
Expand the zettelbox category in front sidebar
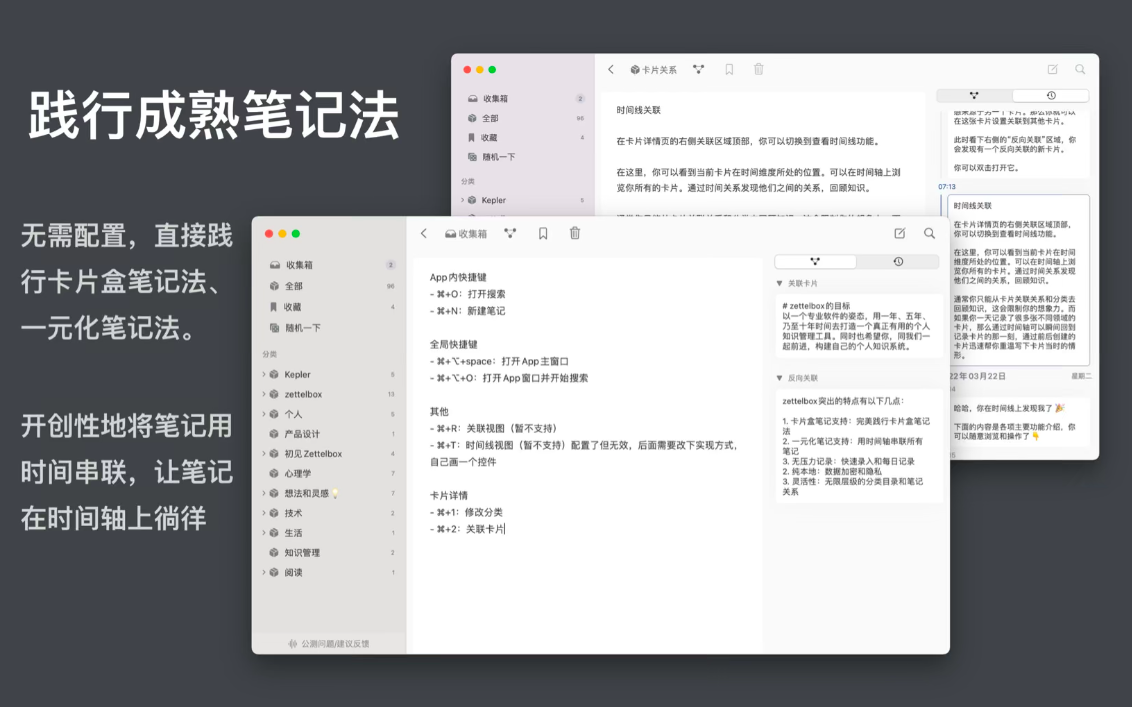(264, 395)
